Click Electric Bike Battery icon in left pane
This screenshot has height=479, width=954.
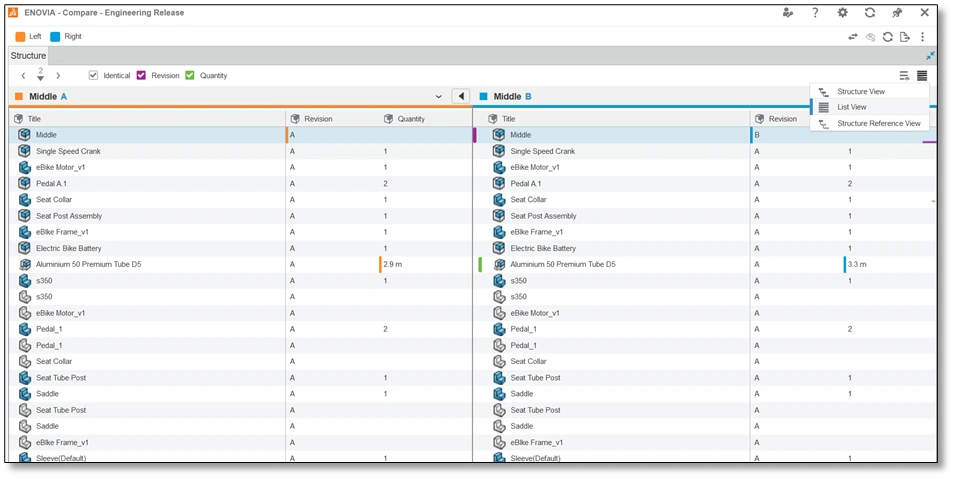click(24, 248)
